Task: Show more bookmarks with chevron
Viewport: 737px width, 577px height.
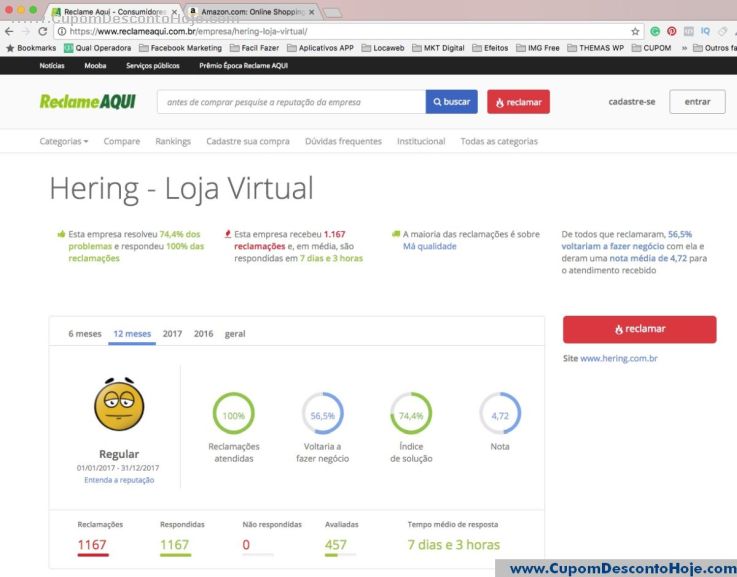Action: 684,48
